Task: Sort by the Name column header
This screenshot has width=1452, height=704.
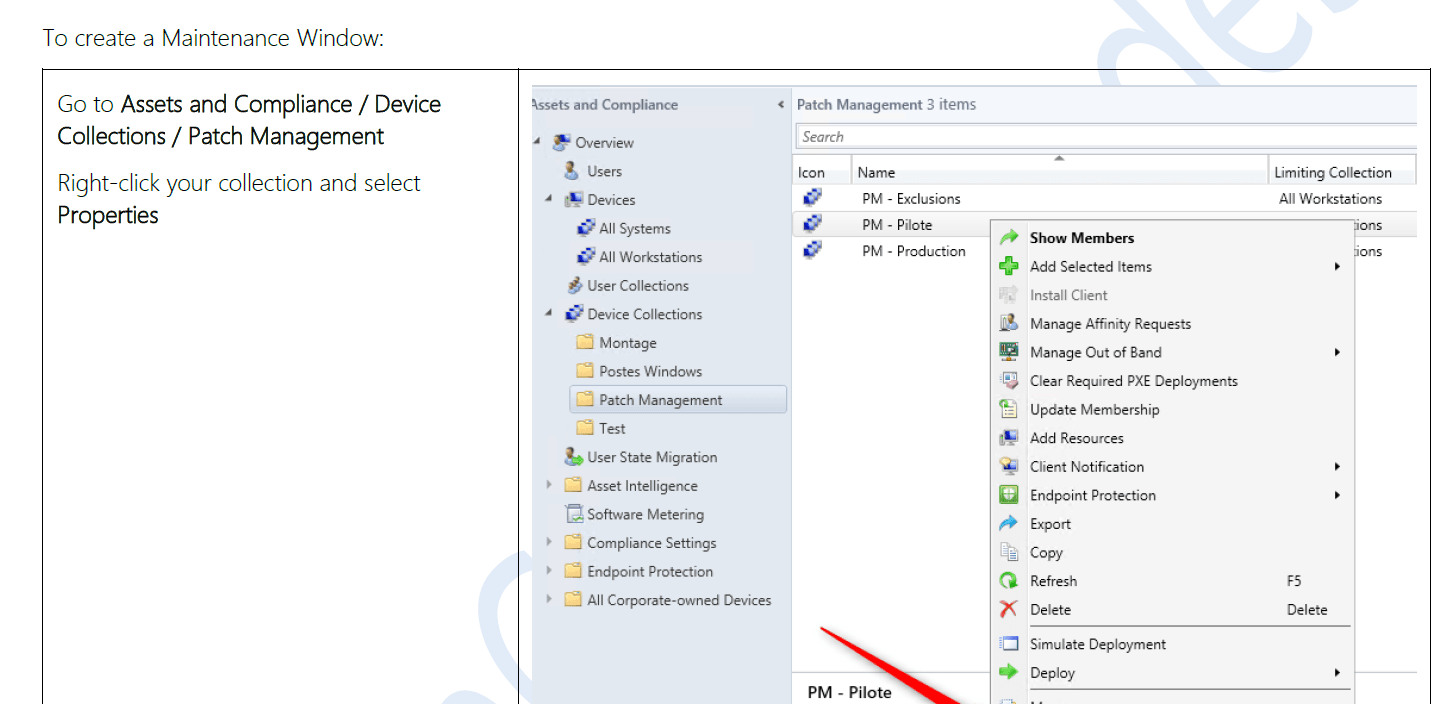Action: 877,172
